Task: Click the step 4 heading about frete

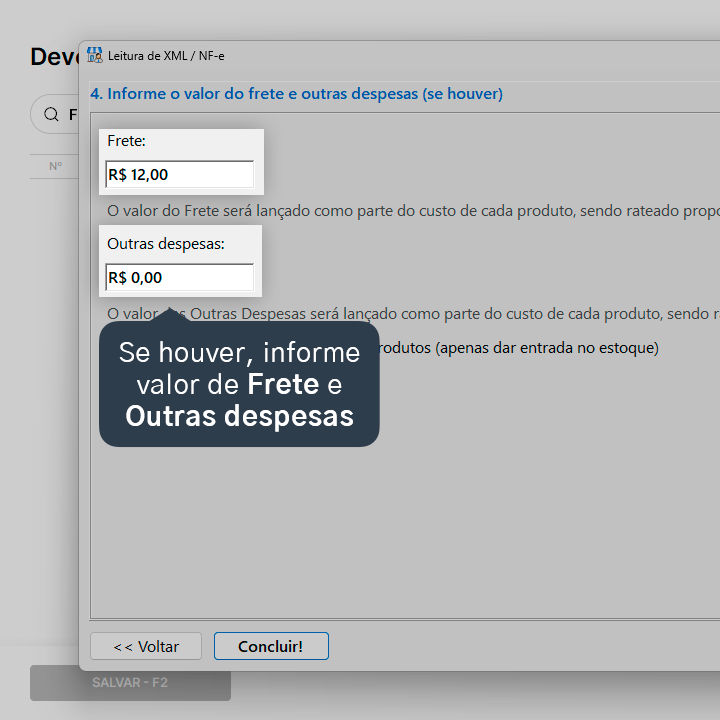Action: 297,94
